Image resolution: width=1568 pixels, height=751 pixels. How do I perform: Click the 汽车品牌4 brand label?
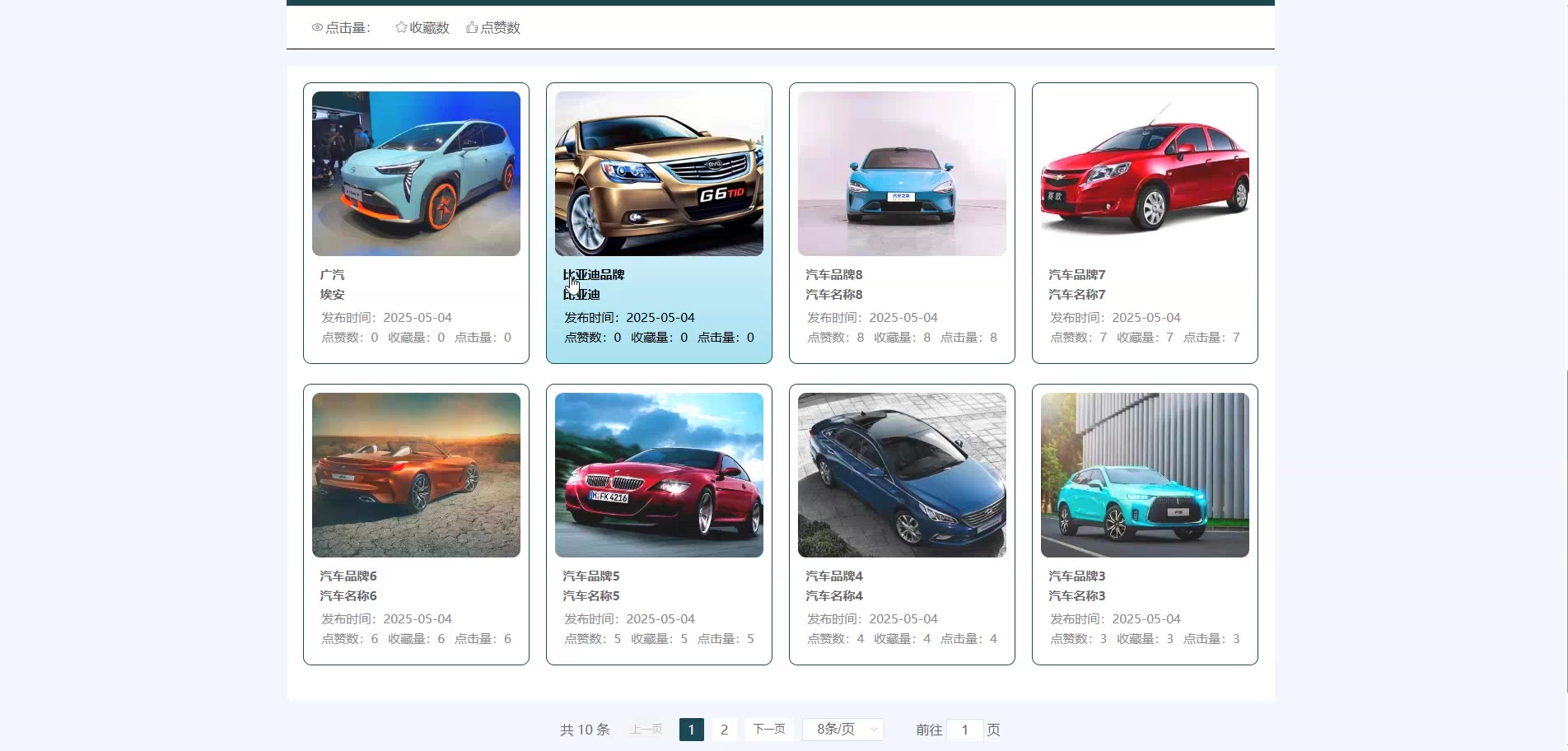pyautogui.click(x=834, y=576)
